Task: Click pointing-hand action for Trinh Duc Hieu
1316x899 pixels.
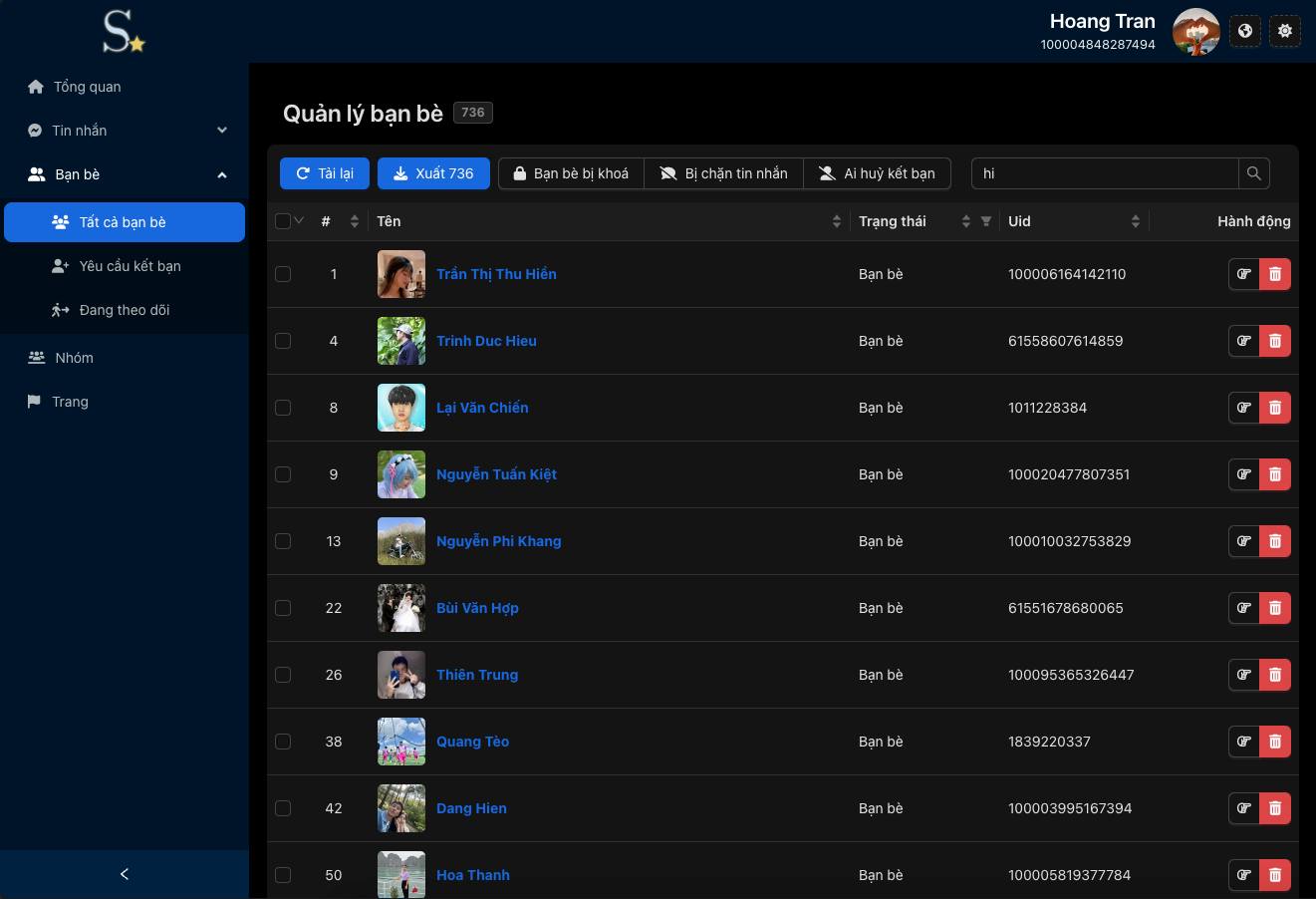Action: click(x=1244, y=341)
